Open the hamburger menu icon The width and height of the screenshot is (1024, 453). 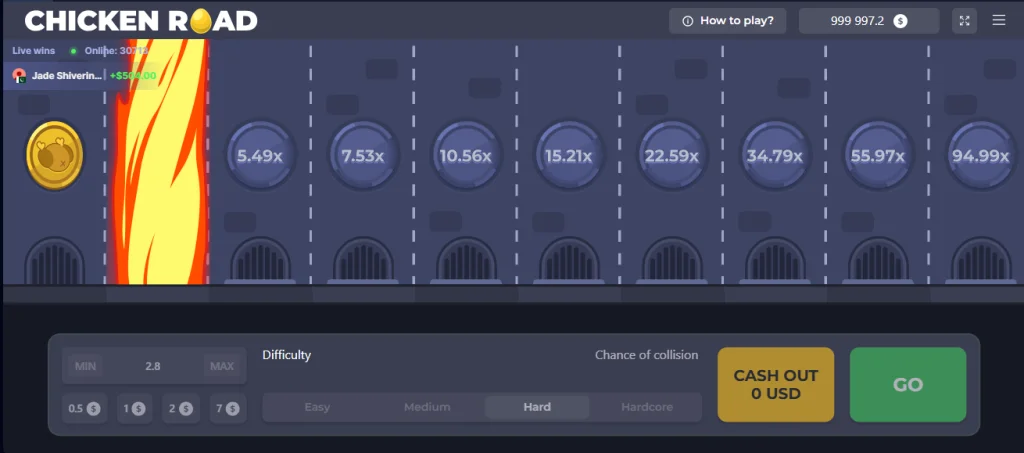coord(999,20)
